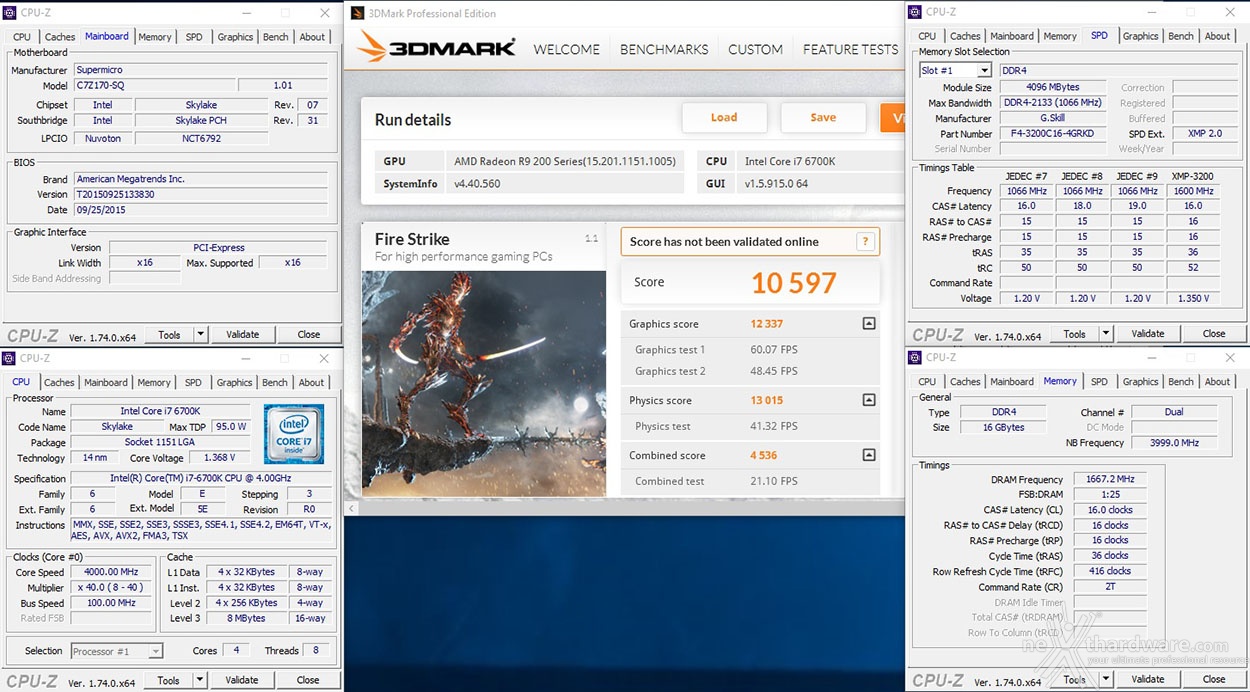
Task: Click the BIOS version T20150925133830 field
Action: (x=200, y=195)
